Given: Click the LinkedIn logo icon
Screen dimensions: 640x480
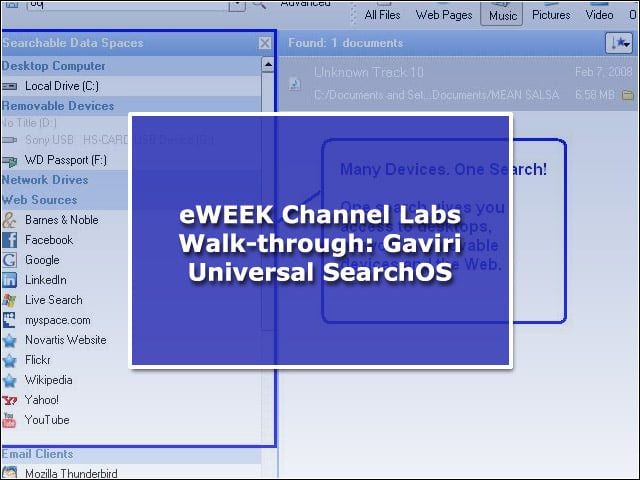Looking at the screenshot, I should pos(9,280).
